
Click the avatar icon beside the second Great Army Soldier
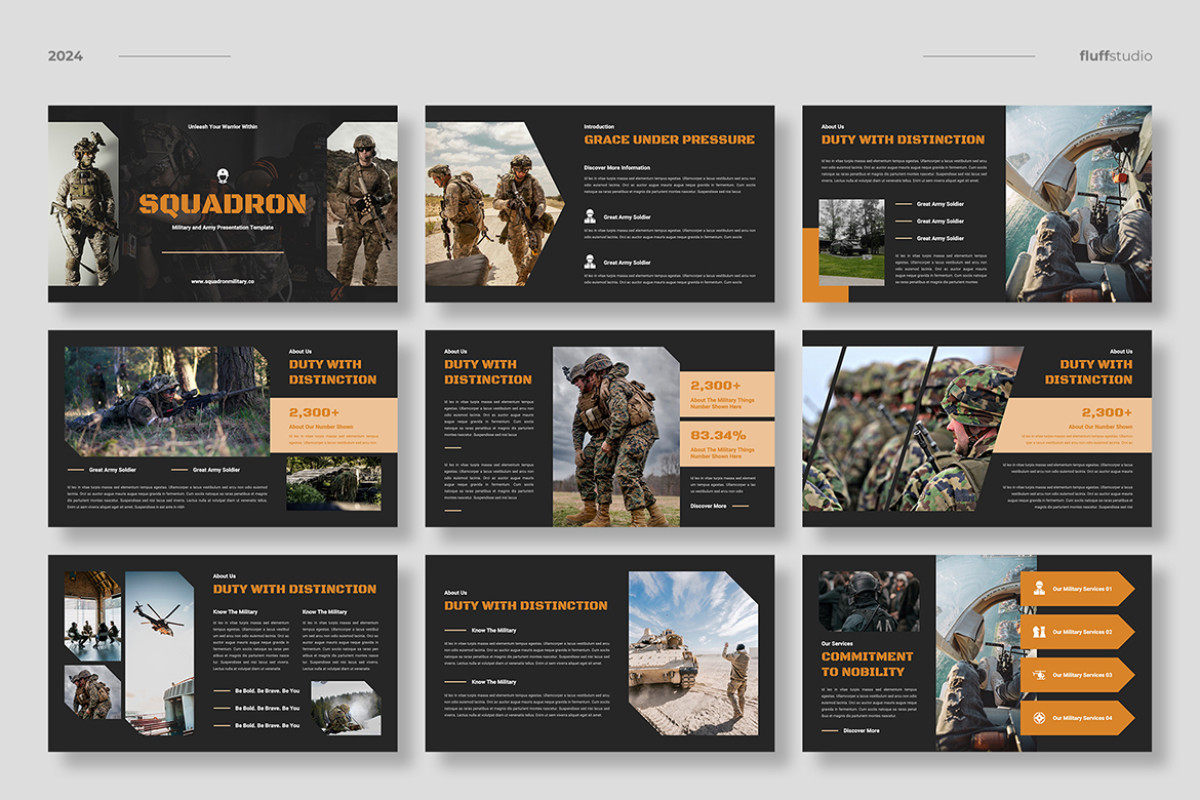point(590,262)
